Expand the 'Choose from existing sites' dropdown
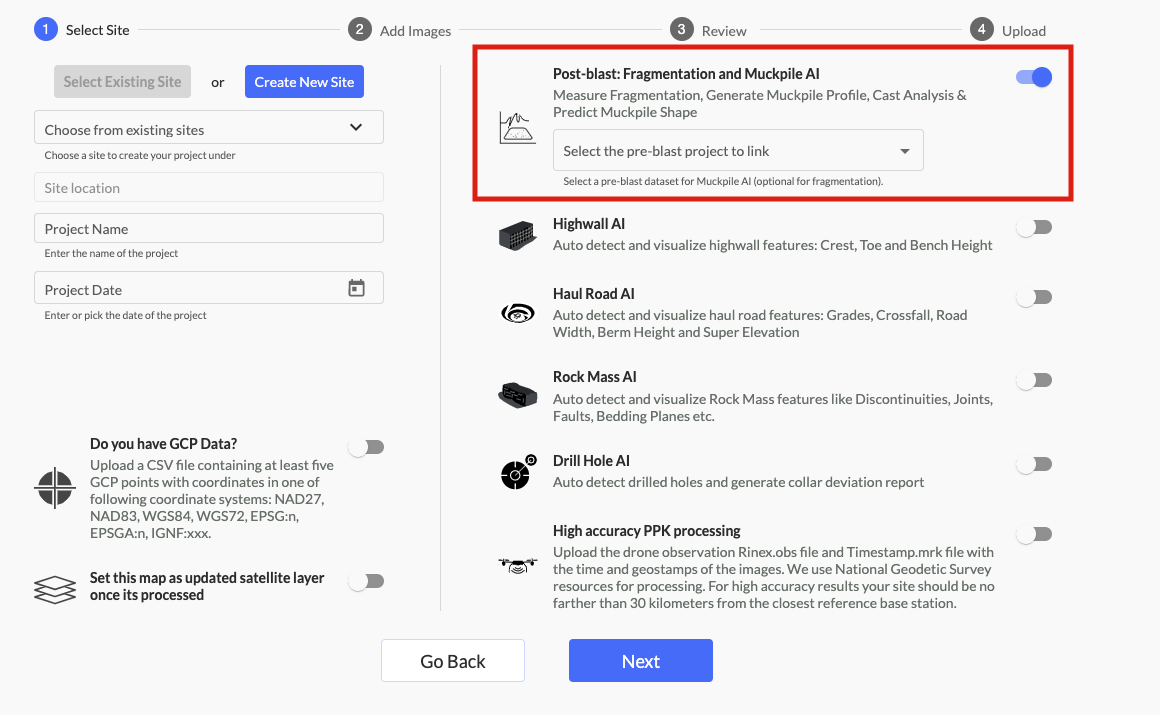 (x=209, y=129)
